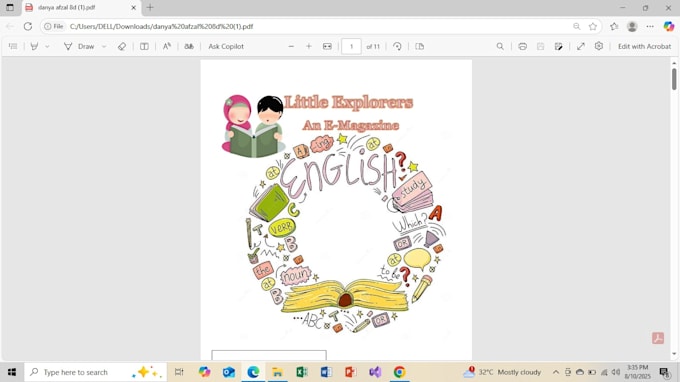680x382 pixels.
Task: Open Settings and more menu
Action: point(650,26)
